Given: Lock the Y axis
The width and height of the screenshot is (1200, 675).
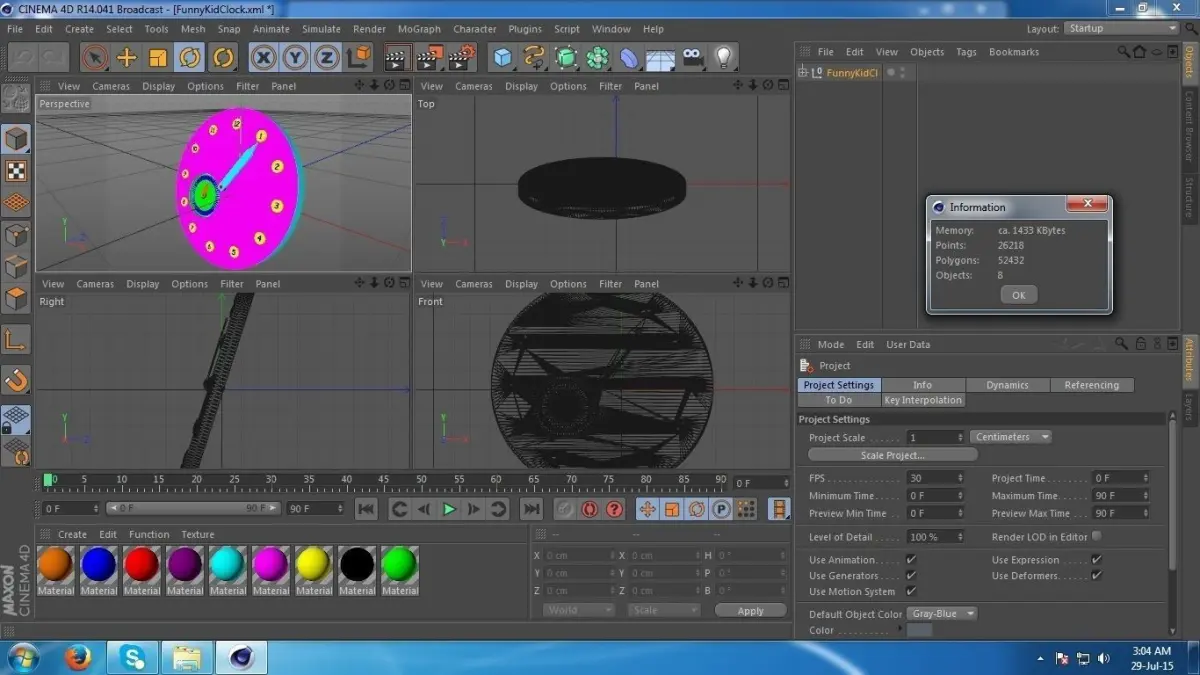Looking at the screenshot, I should point(295,57).
